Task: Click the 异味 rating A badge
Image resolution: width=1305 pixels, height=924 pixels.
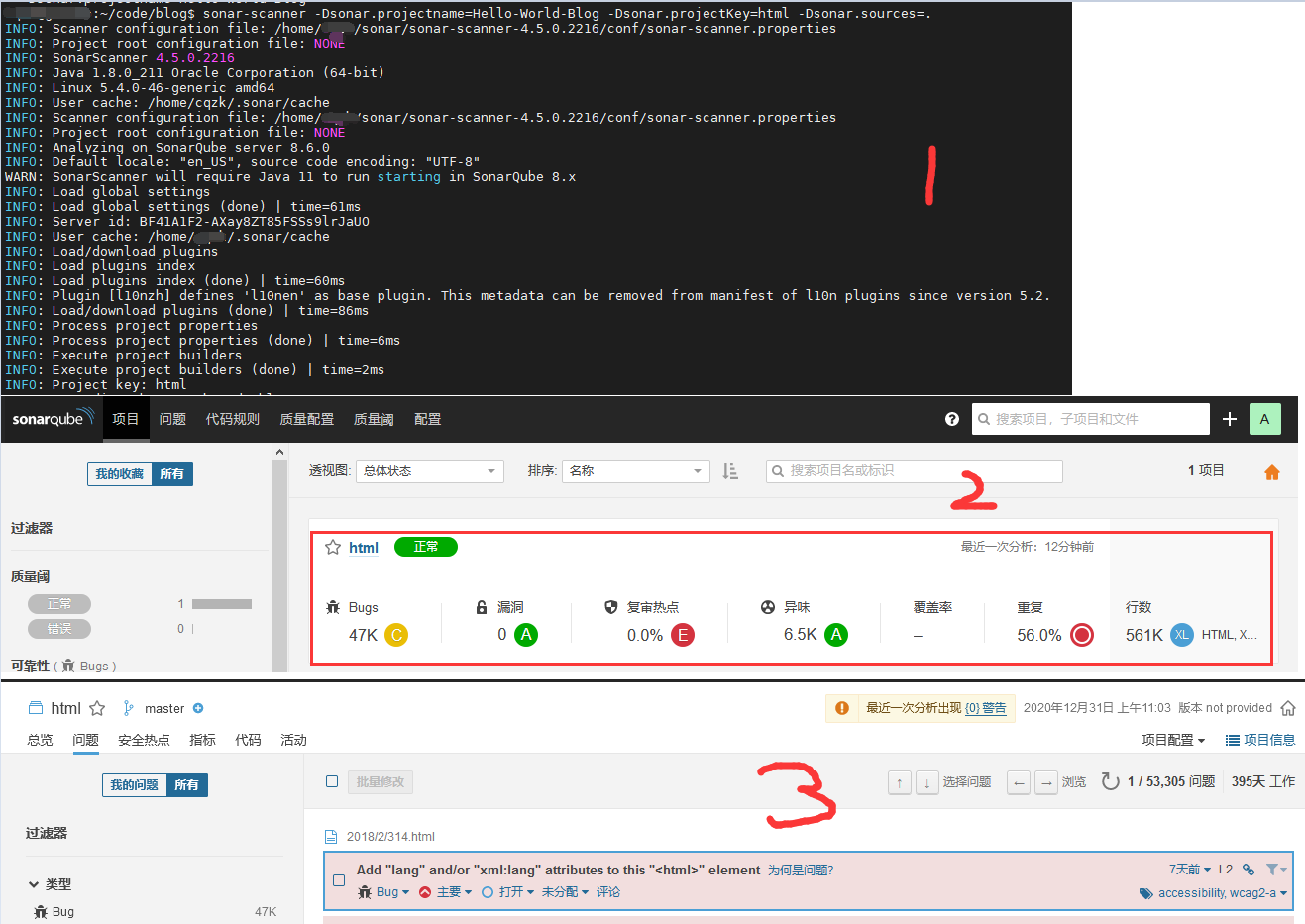Action: (x=836, y=635)
